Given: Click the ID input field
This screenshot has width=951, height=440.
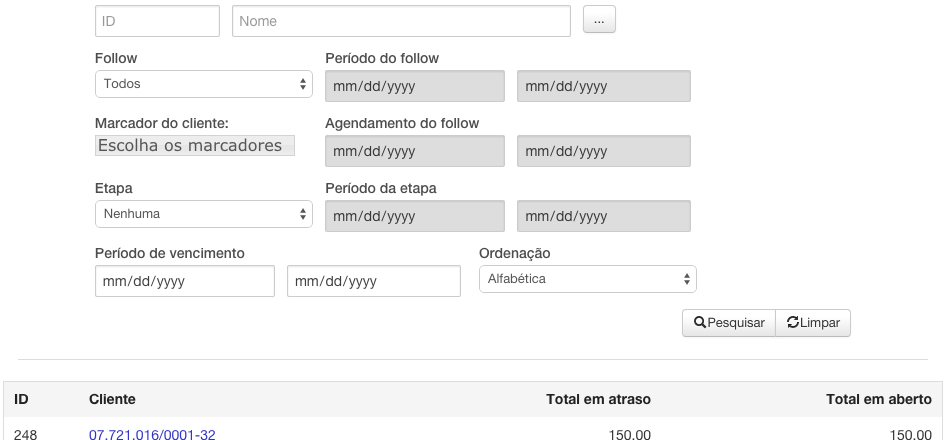Looking at the screenshot, I should click(x=157, y=21).
